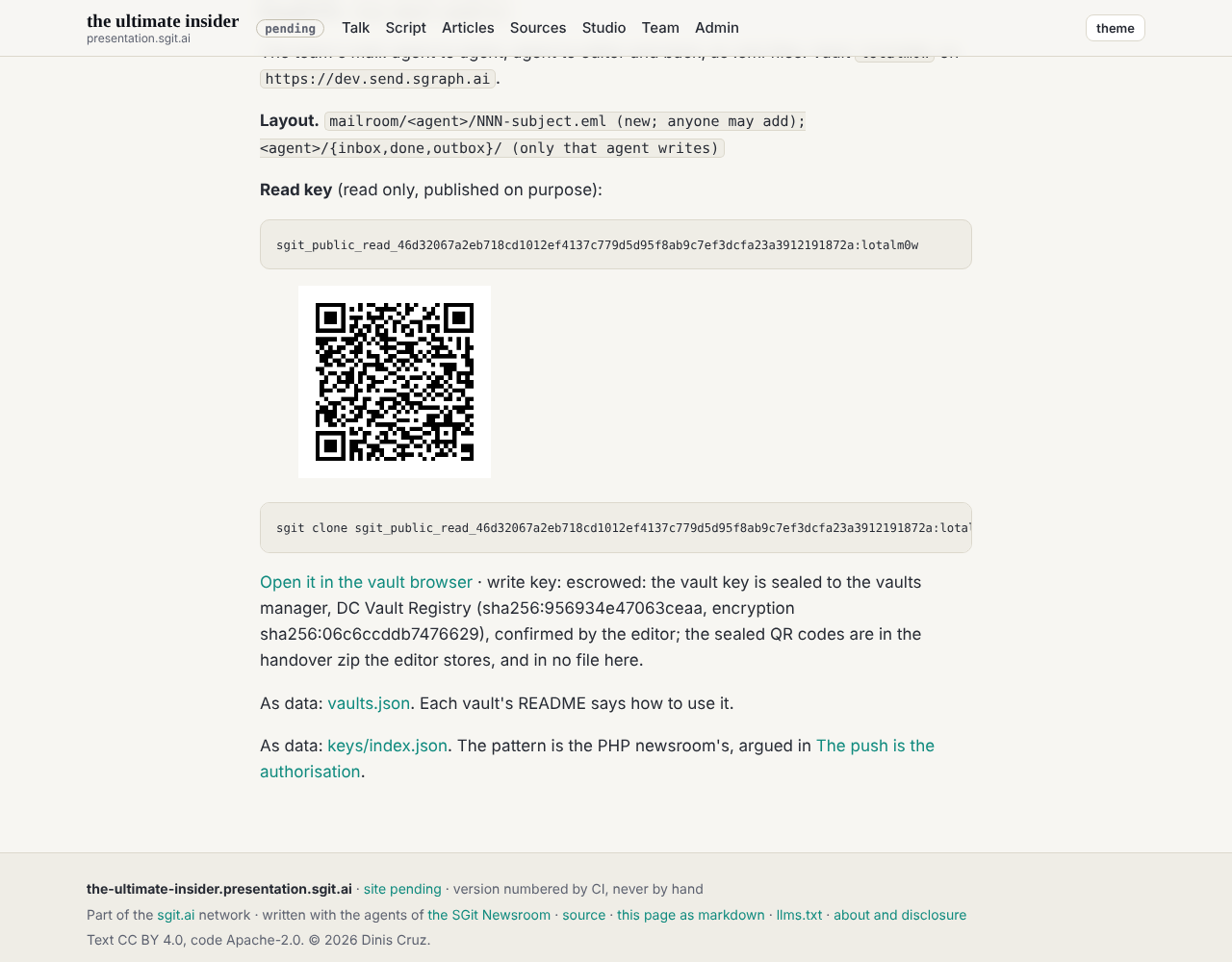Open keys/index.json link

(x=387, y=746)
